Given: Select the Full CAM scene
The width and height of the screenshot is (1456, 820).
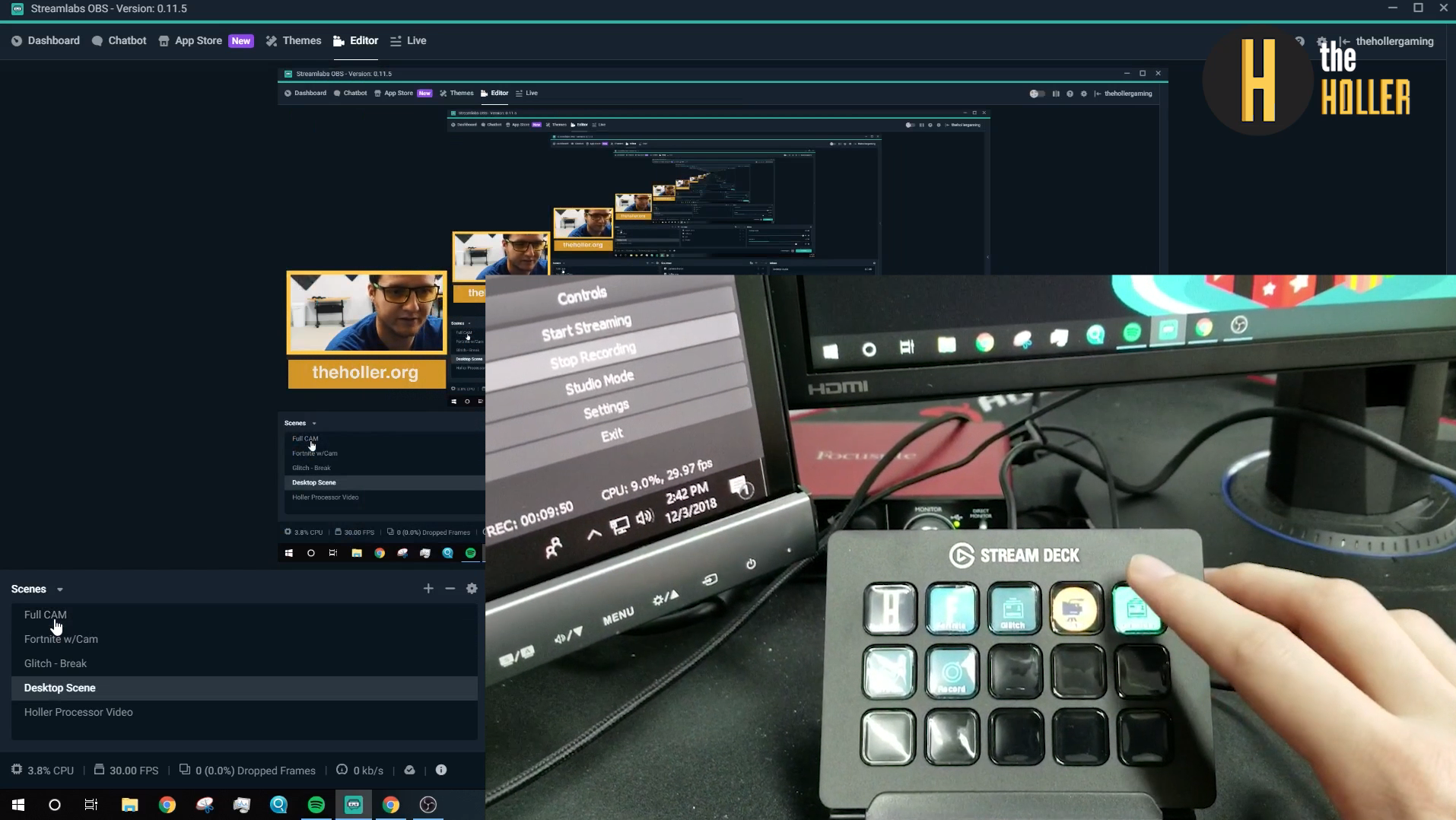Looking at the screenshot, I should click(46, 615).
